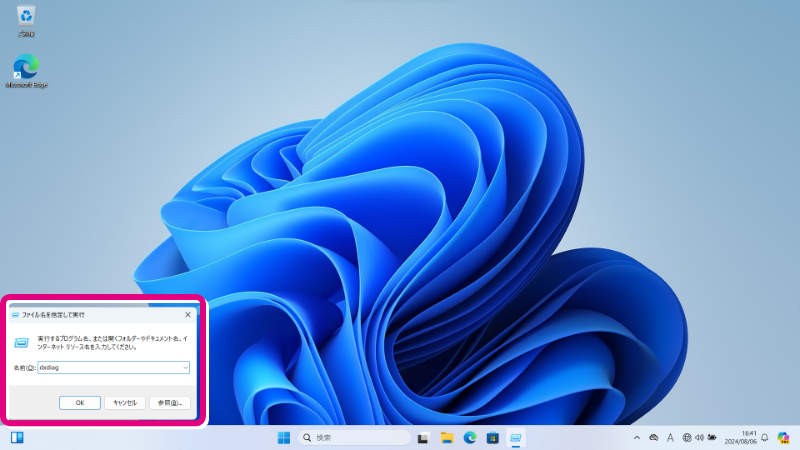Show hidden system tray icons

click(637, 438)
